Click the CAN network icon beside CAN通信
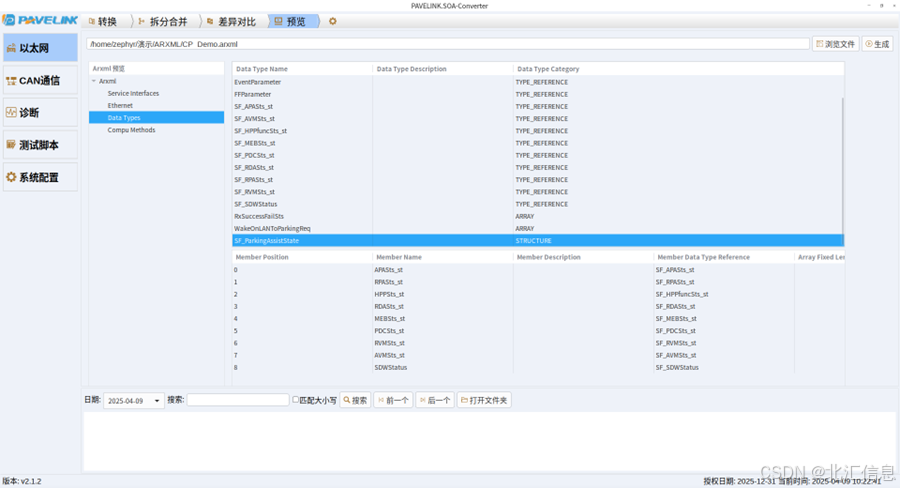This screenshot has width=900, height=488. point(11,80)
